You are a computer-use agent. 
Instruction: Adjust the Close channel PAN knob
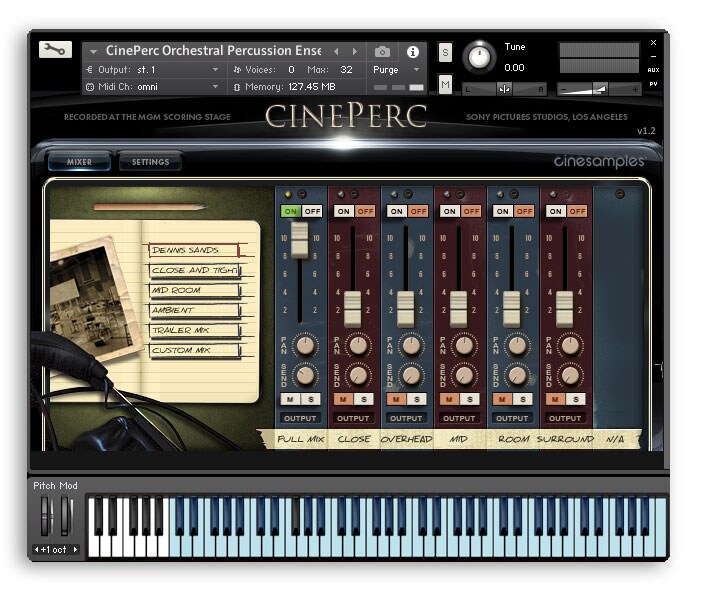358,346
